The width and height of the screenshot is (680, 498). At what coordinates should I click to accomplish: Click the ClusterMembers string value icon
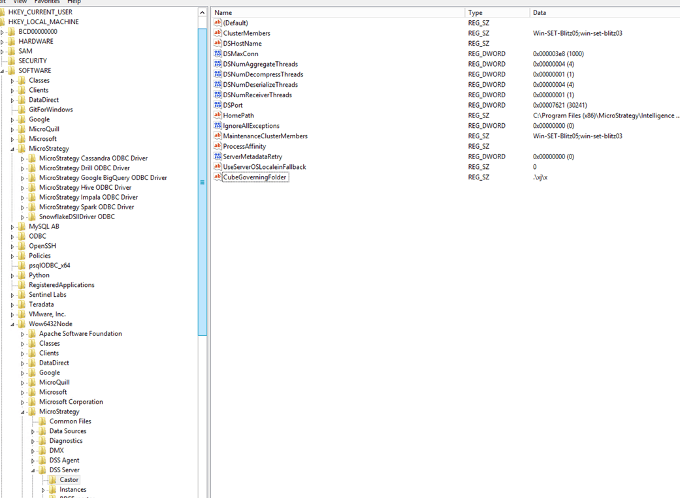point(217,33)
